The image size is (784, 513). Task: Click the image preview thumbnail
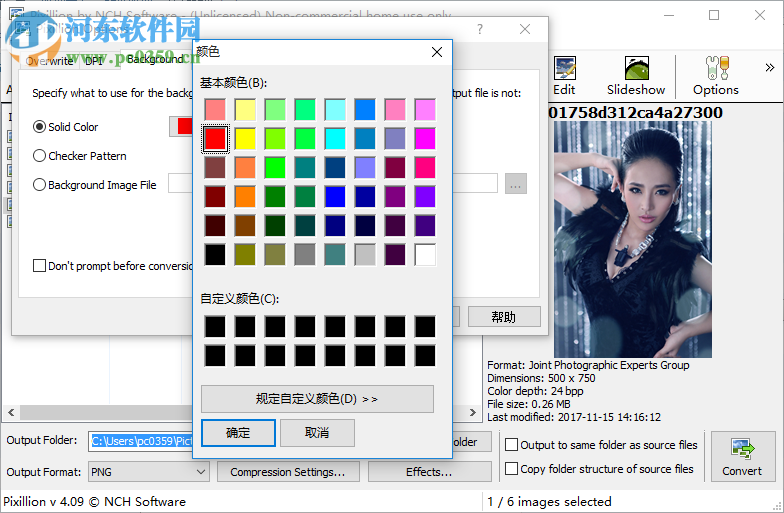pos(632,239)
